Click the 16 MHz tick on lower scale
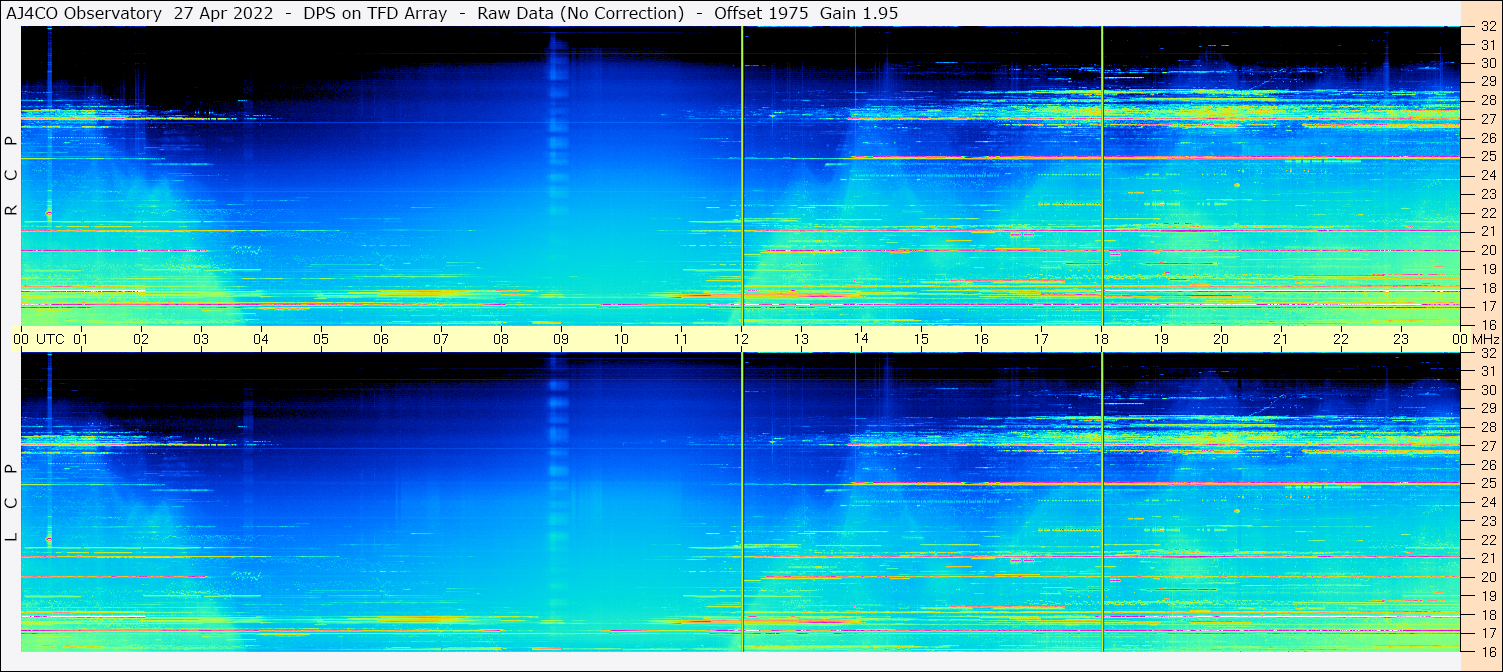 1487,652
